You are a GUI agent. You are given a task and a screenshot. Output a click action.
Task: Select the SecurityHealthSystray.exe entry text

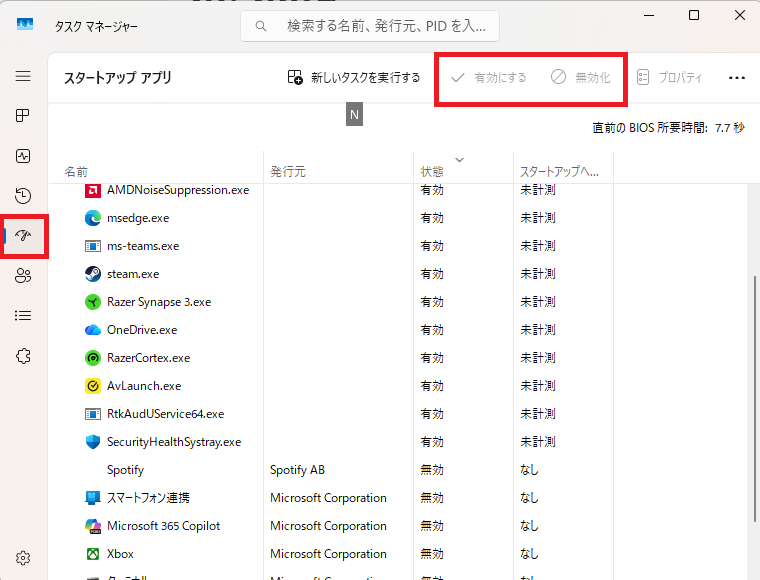(174, 442)
